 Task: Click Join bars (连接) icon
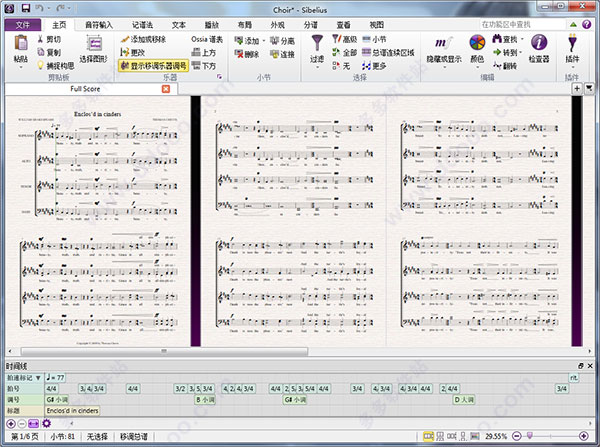[274, 54]
